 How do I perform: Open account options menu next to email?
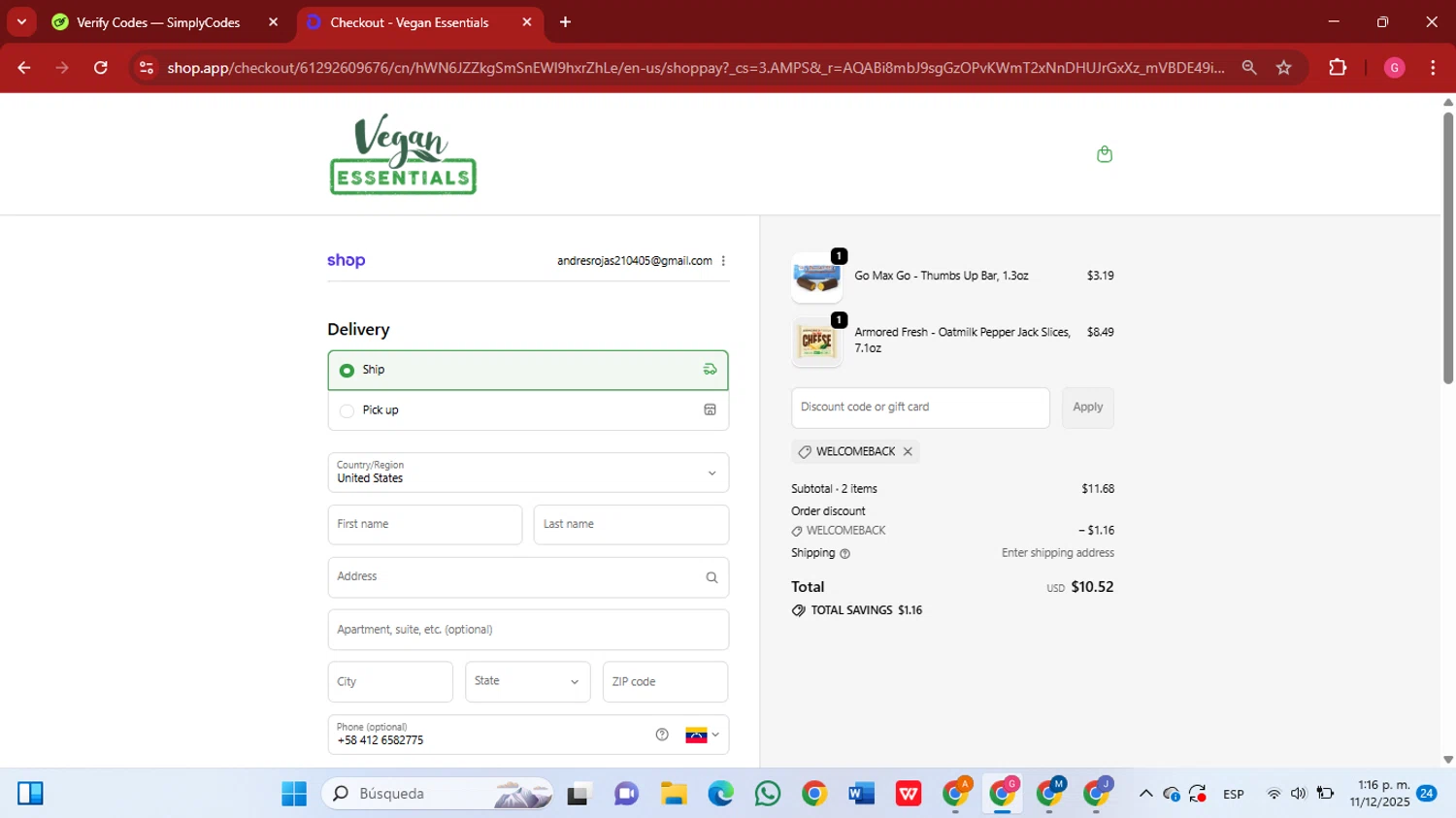pos(723,261)
